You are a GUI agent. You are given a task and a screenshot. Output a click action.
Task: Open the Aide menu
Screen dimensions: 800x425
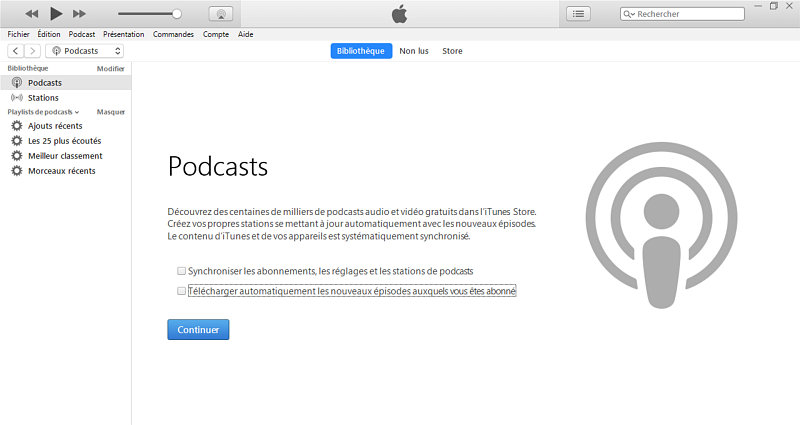[245, 34]
